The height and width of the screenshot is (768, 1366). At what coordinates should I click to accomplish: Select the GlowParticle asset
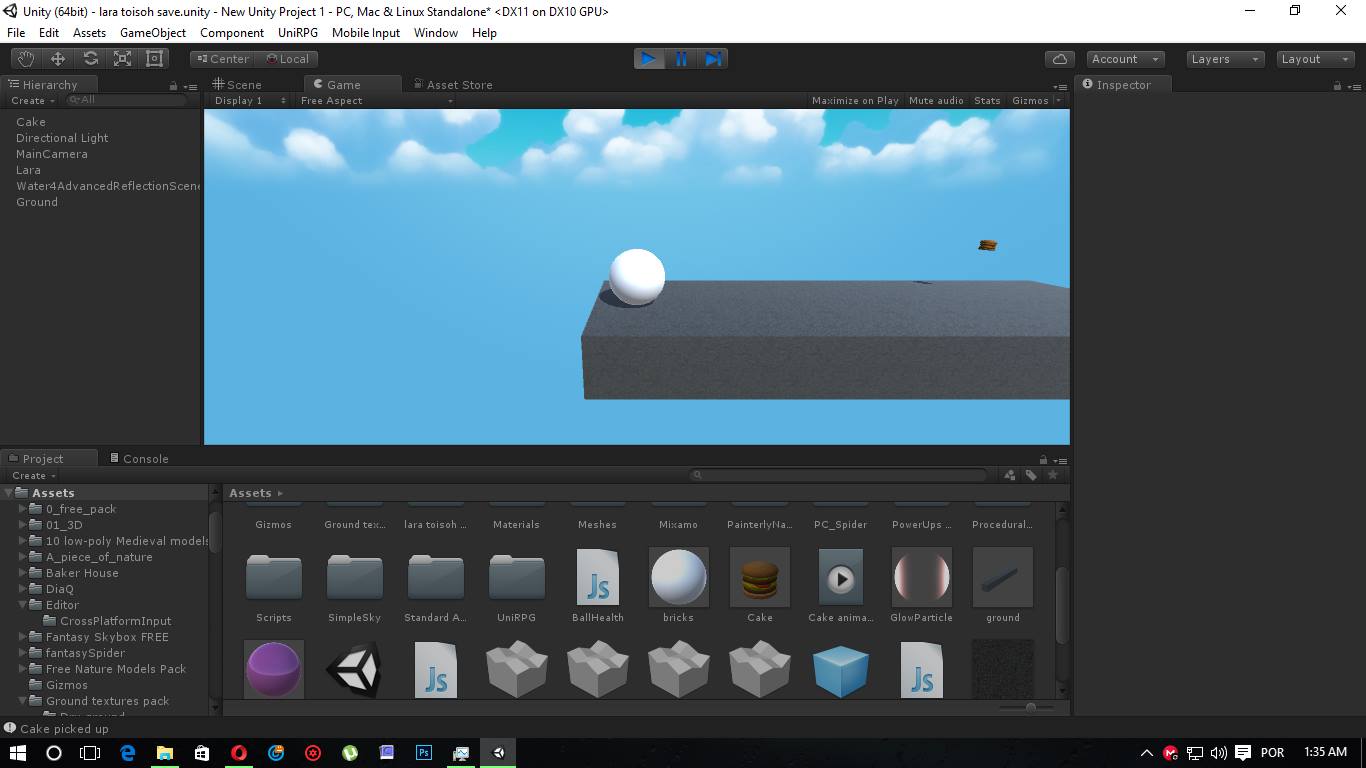922,577
